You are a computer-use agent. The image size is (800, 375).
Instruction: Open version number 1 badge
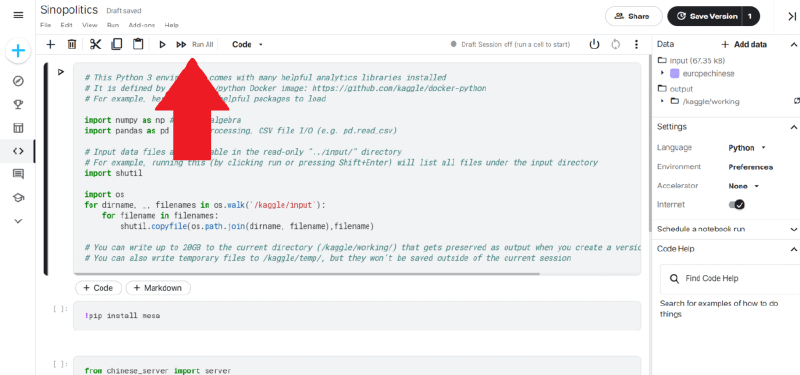[750, 16]
